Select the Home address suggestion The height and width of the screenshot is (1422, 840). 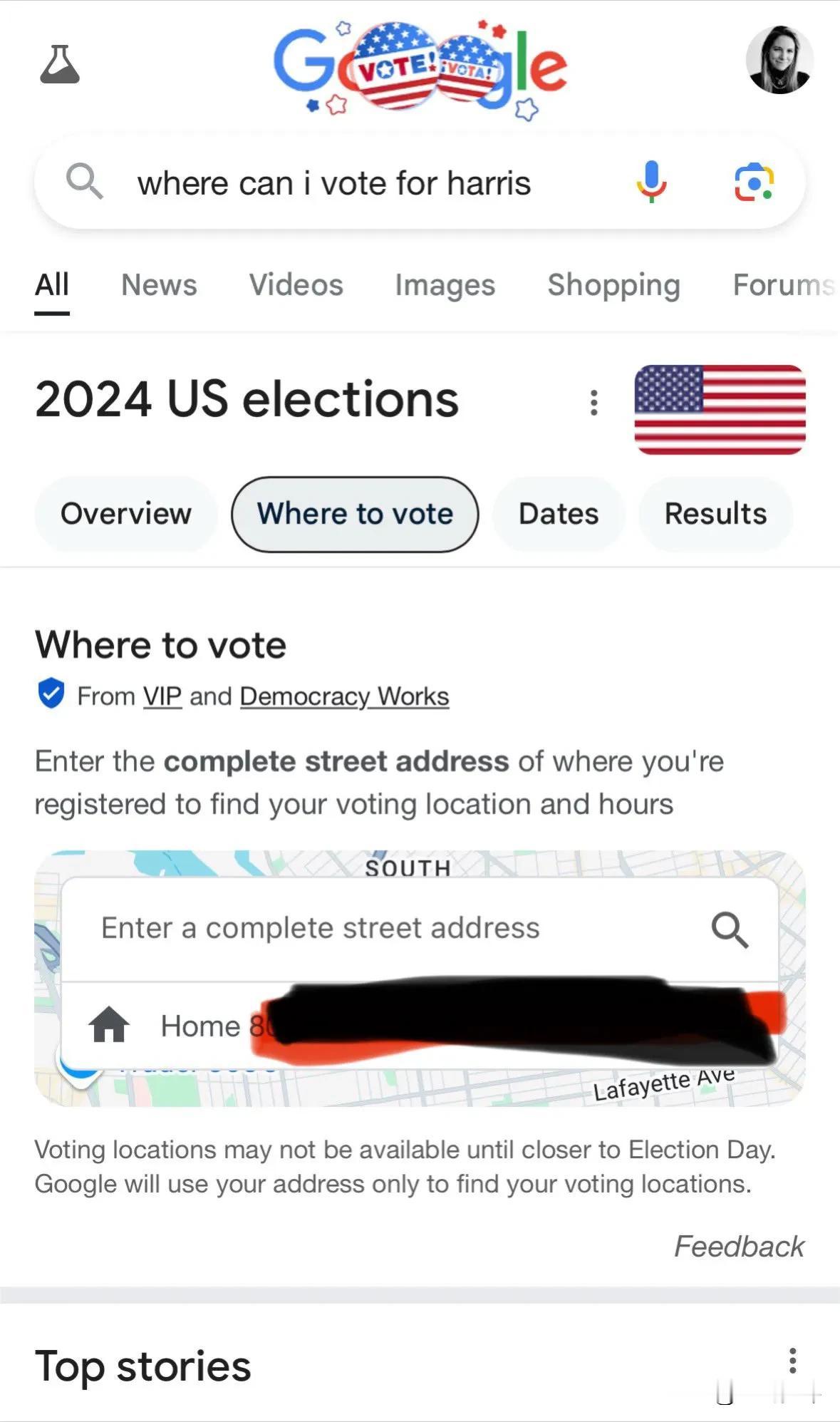click(x=420, y=1026)
